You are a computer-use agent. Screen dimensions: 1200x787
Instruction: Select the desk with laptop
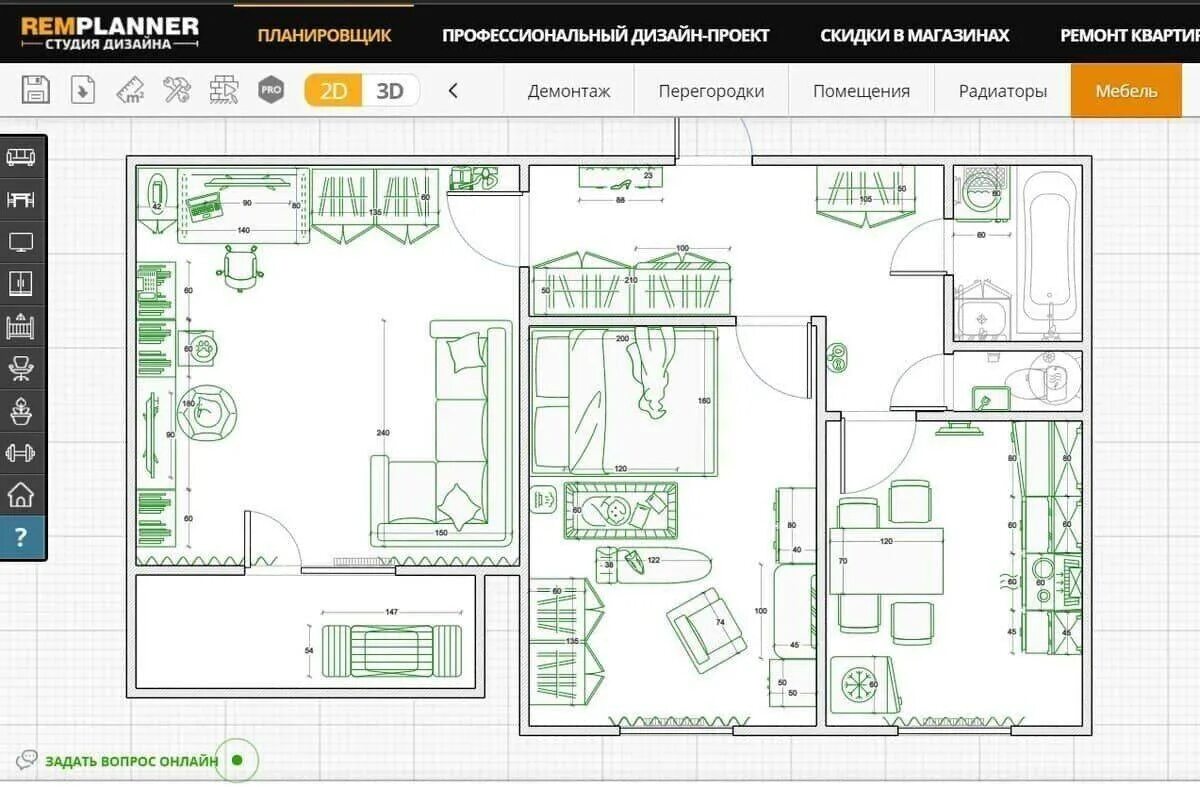(242, 207)
